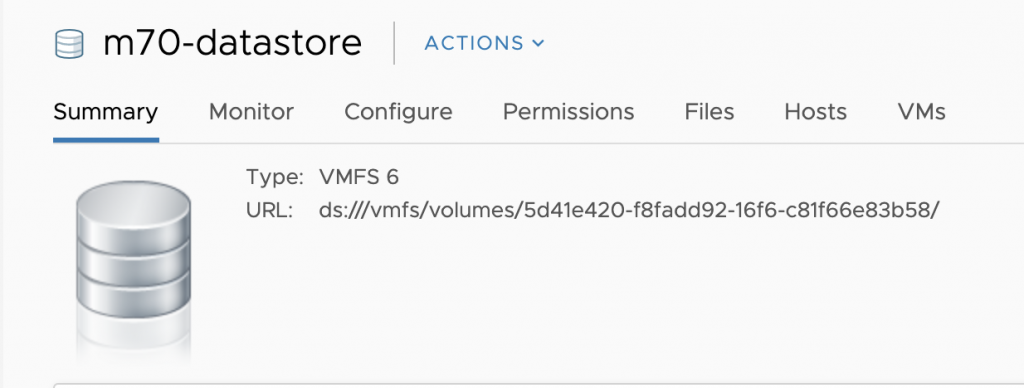Click the VMFS 6 type value
Screen dimensions: 1024x388
(x=359, y=177)
